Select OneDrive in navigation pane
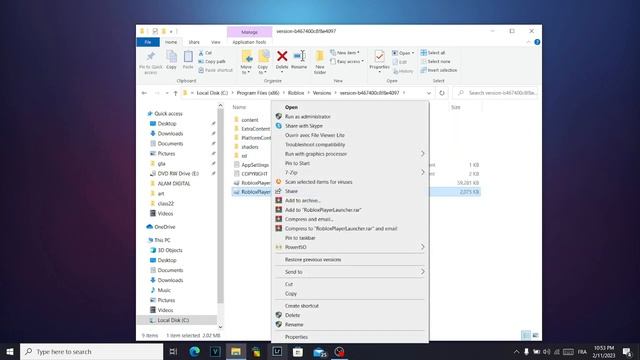Screen dimensions: 640x360 tap(164, 227)
